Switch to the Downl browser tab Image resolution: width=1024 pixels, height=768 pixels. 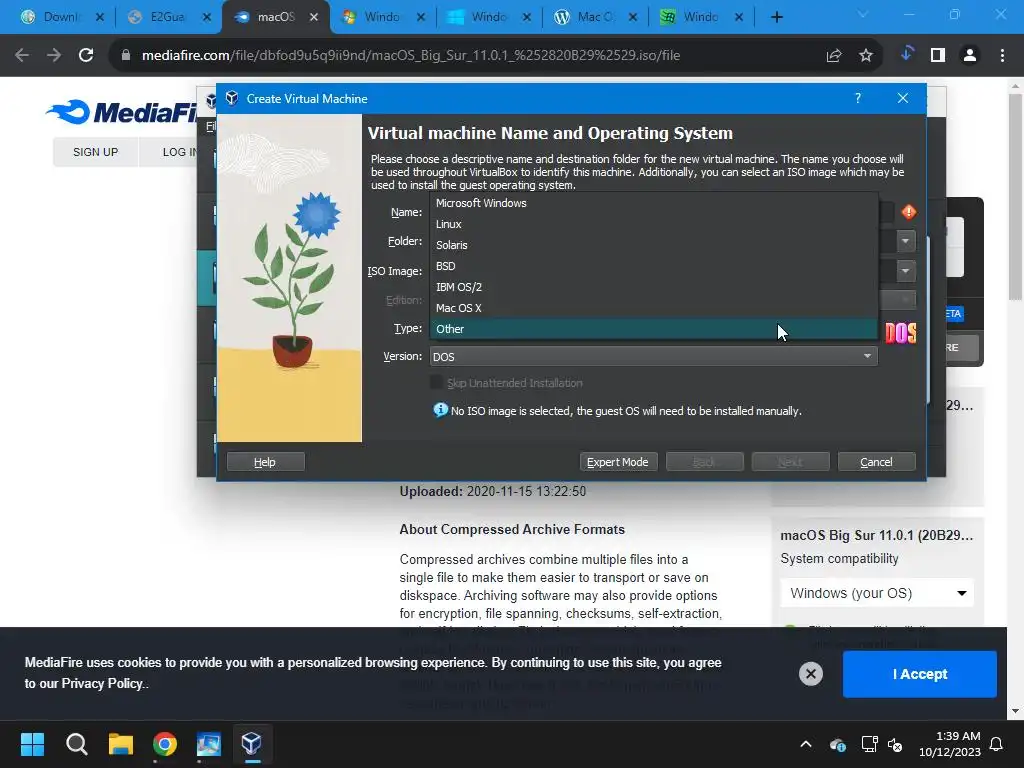[61, 17]
